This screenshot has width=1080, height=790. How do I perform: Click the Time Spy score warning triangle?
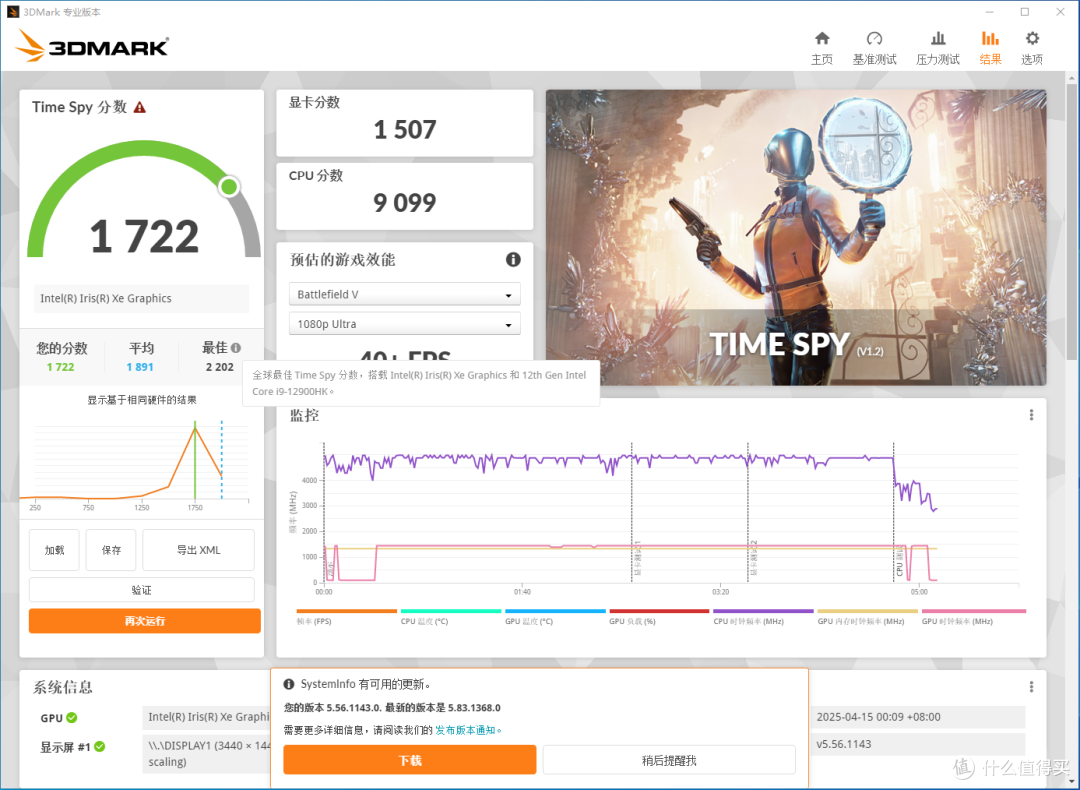(x=140, y=107)
